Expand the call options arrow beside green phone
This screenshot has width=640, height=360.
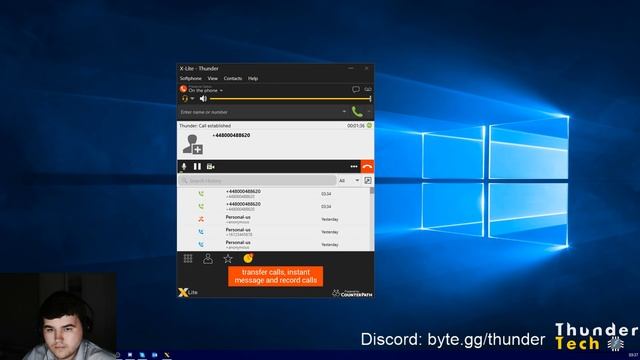pyautogui.click(x=369, y=111)
